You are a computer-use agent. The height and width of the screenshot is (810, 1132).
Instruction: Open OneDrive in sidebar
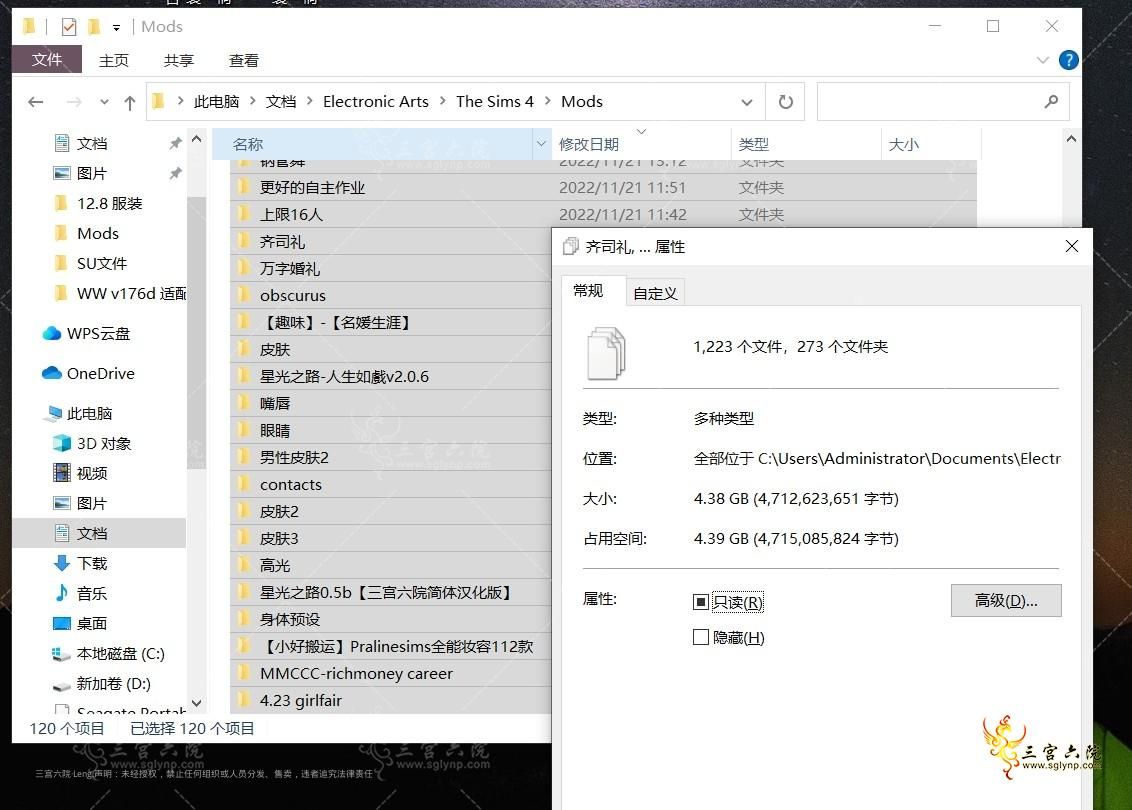pyautogui.click(x=100, y=373)
